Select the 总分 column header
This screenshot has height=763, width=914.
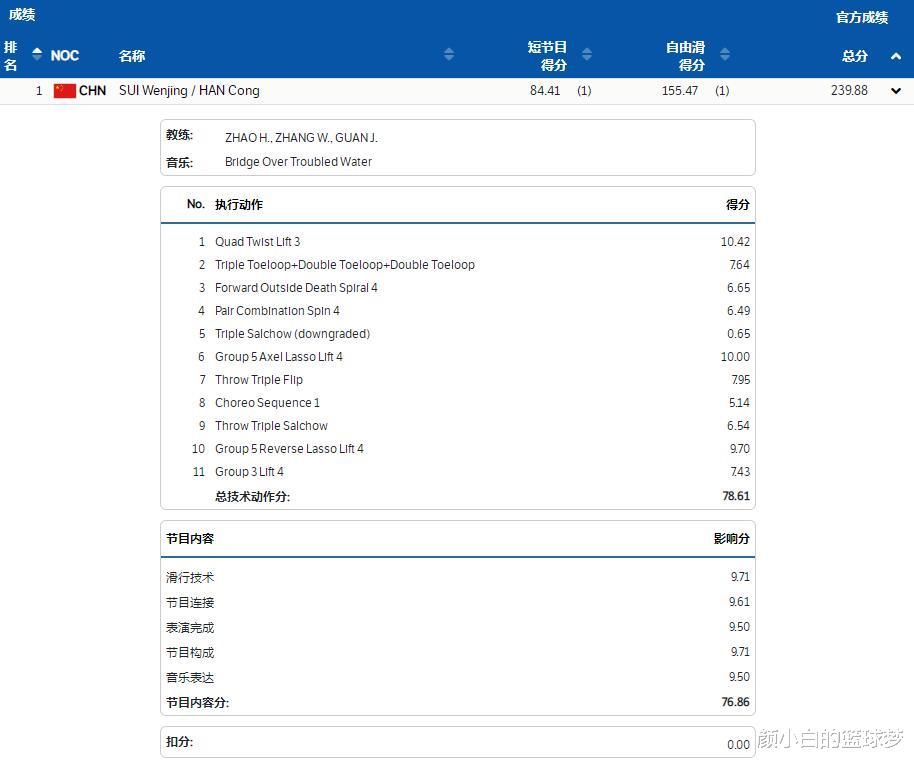pyautogui.click(x=855, y=56)
